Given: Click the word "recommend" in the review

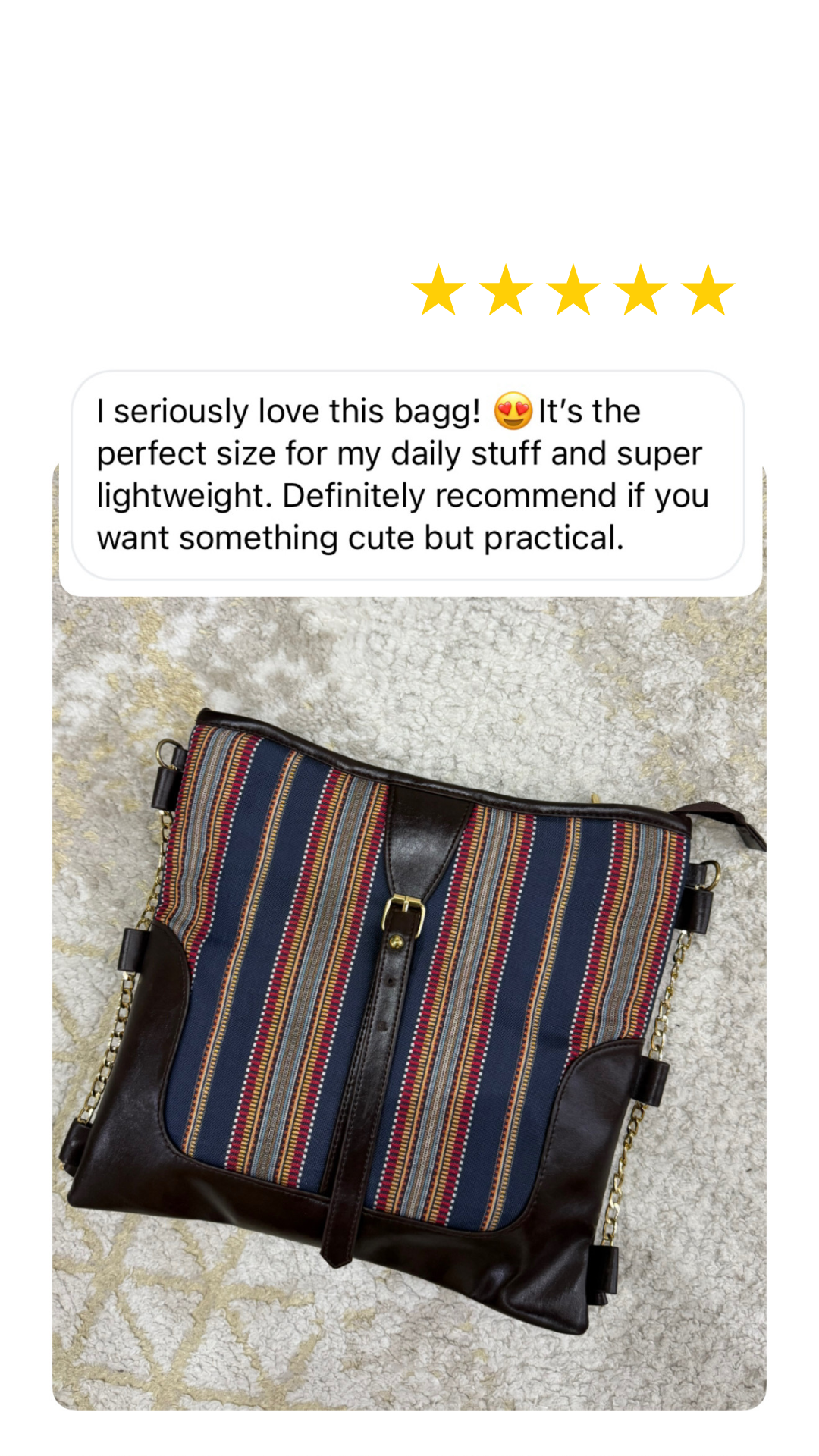Looking at the screenshot, I should point(526,496).
